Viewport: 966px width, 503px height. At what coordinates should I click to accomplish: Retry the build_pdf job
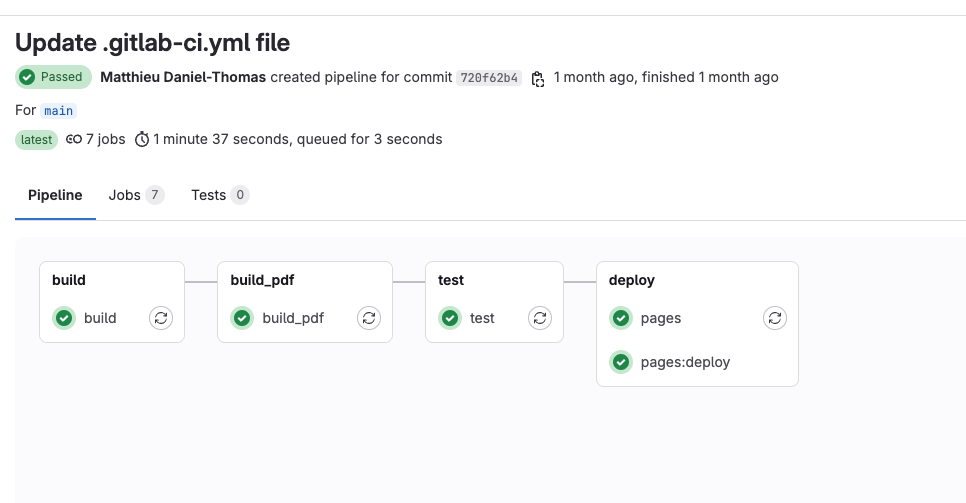coord(369,318)
